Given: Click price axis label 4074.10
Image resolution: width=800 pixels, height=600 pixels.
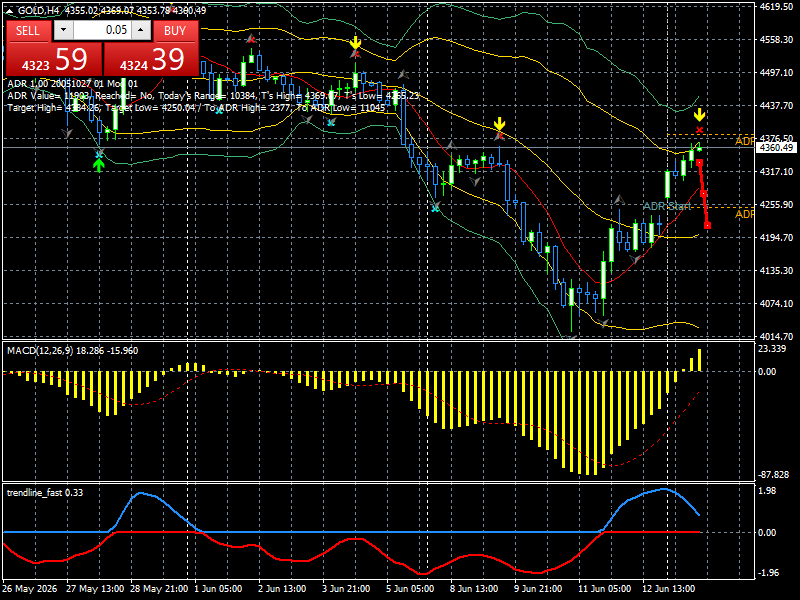Looking at the screenshot, I should [776, 304].
